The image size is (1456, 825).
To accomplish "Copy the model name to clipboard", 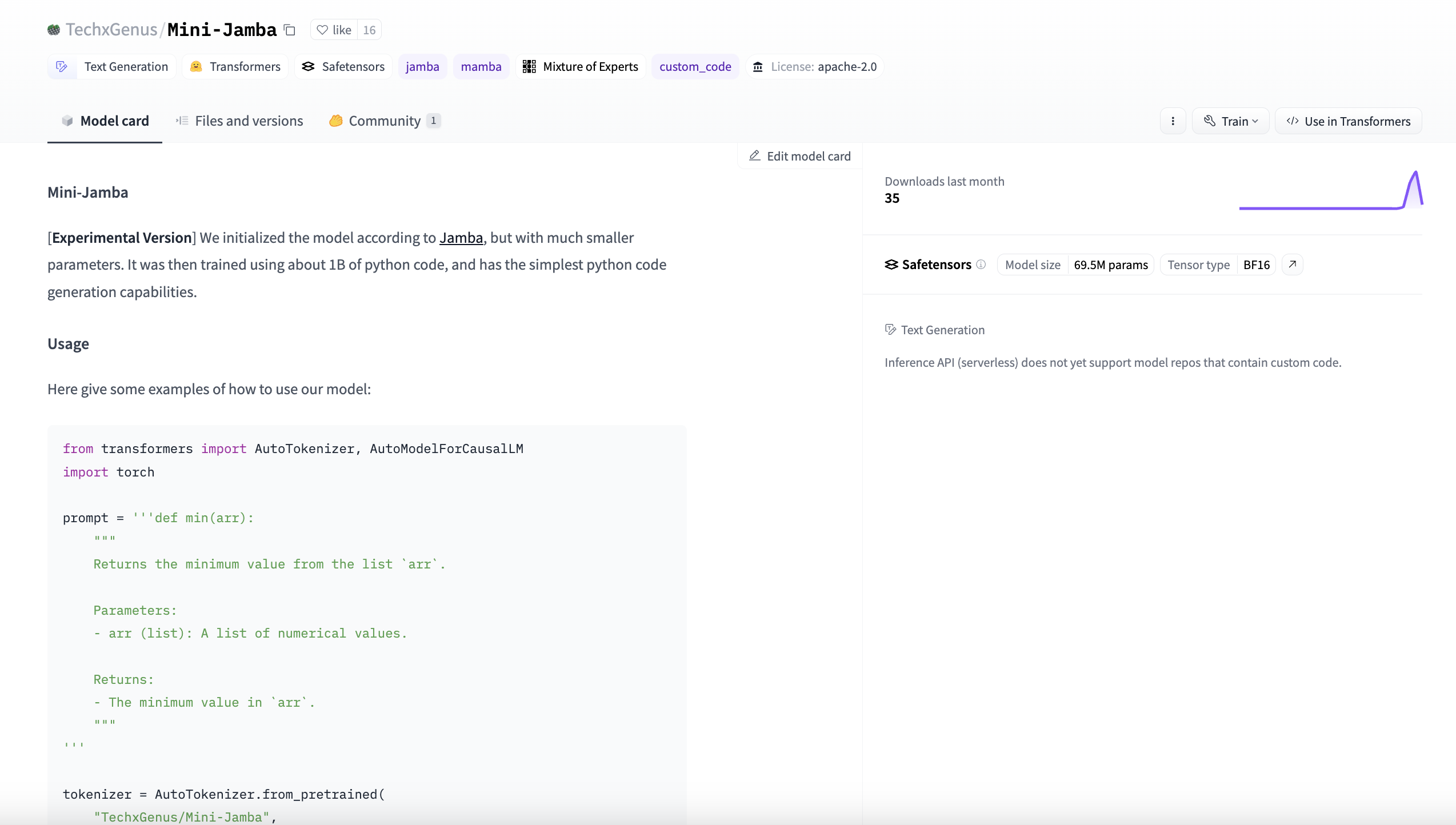I will (290, 29).
